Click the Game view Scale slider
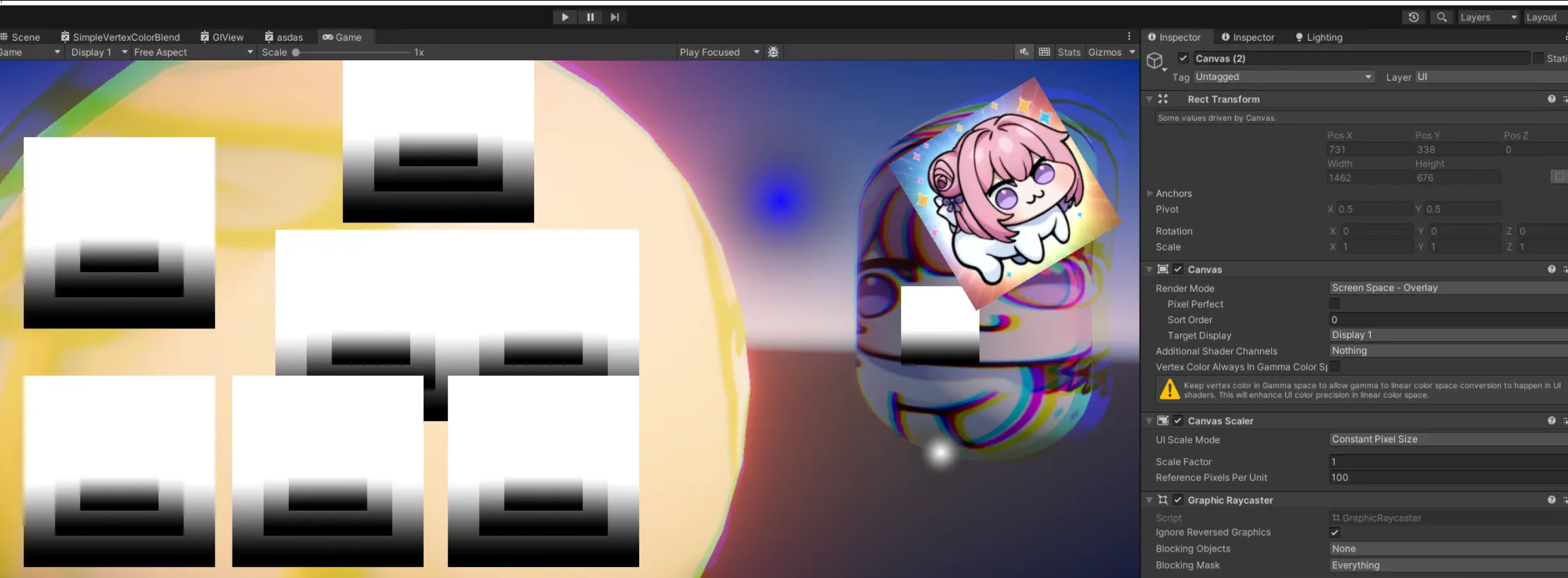1568x578 pixels. coord(351,52)
